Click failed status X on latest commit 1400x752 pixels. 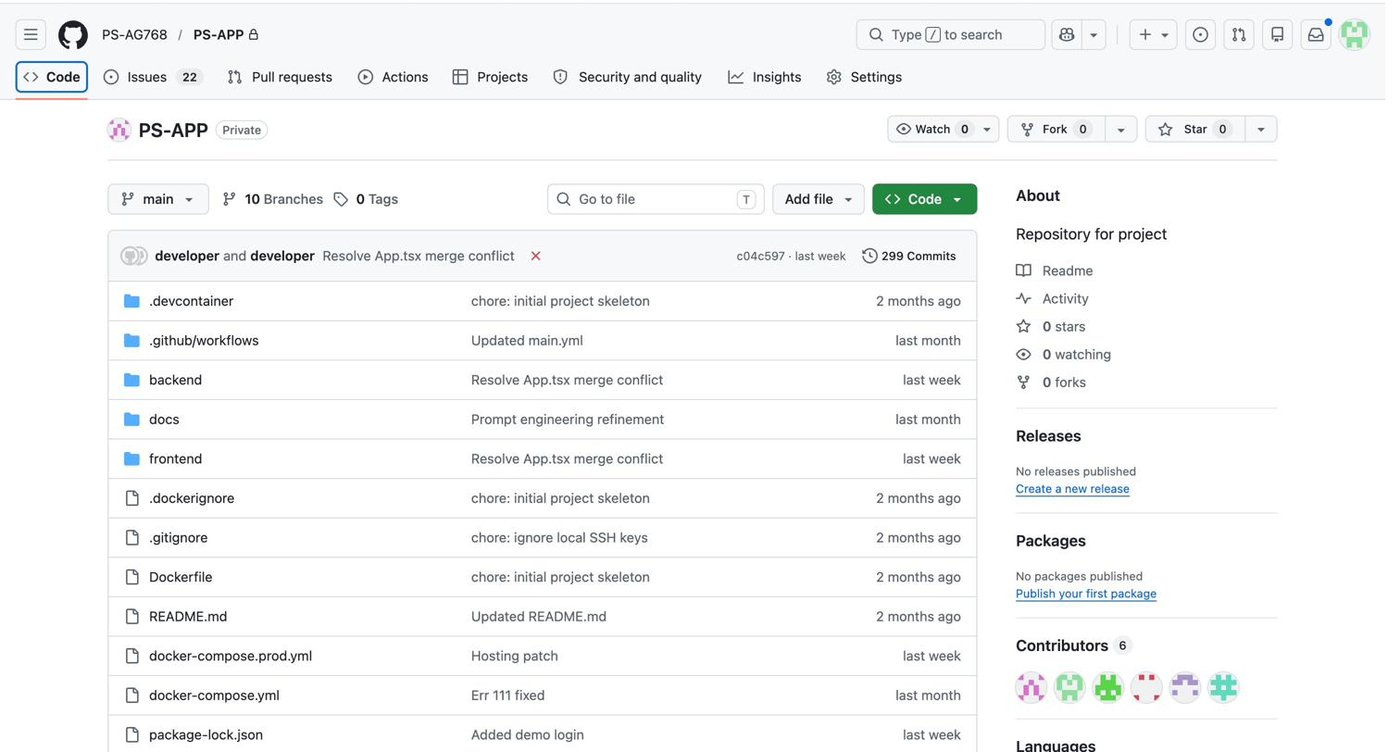[536, 256]
